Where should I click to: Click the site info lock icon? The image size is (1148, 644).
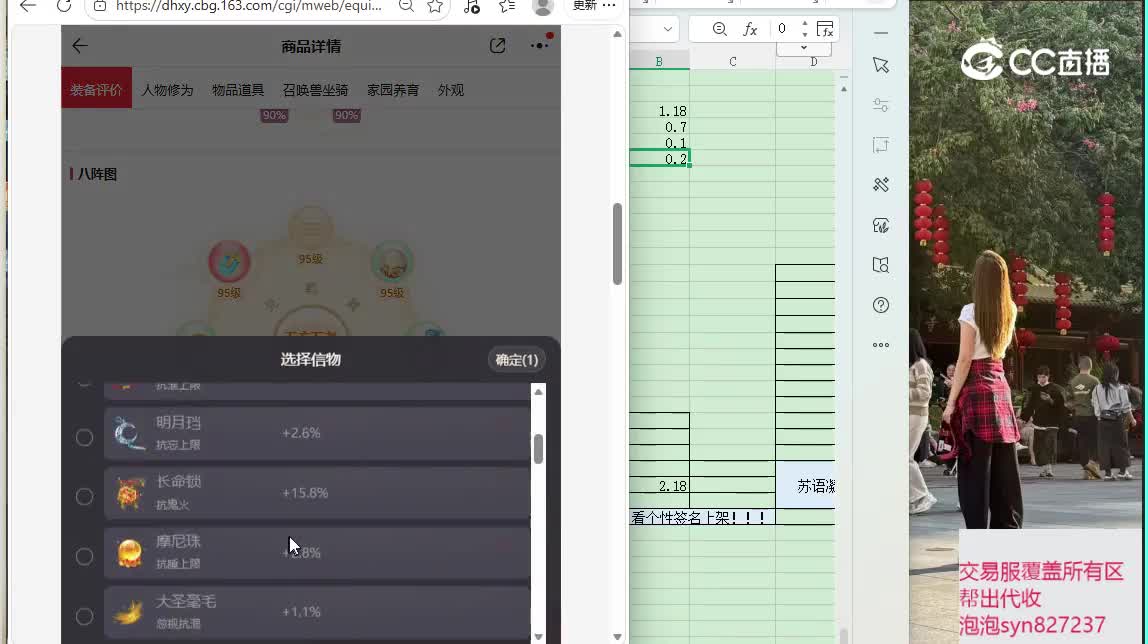[x=100, y=7]
